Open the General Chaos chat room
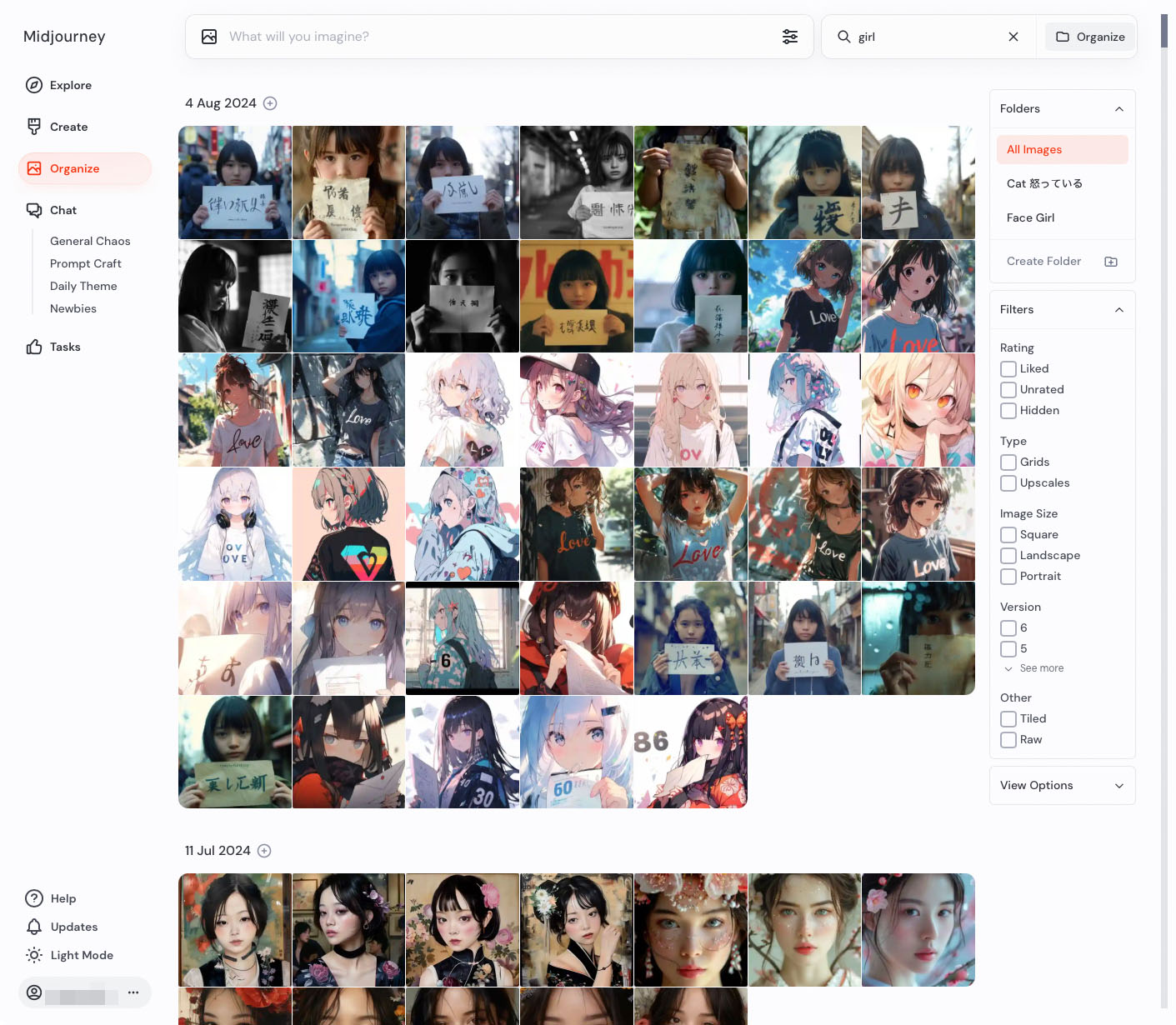This screenshot has height=1025, width=1176. click(90, 241)
